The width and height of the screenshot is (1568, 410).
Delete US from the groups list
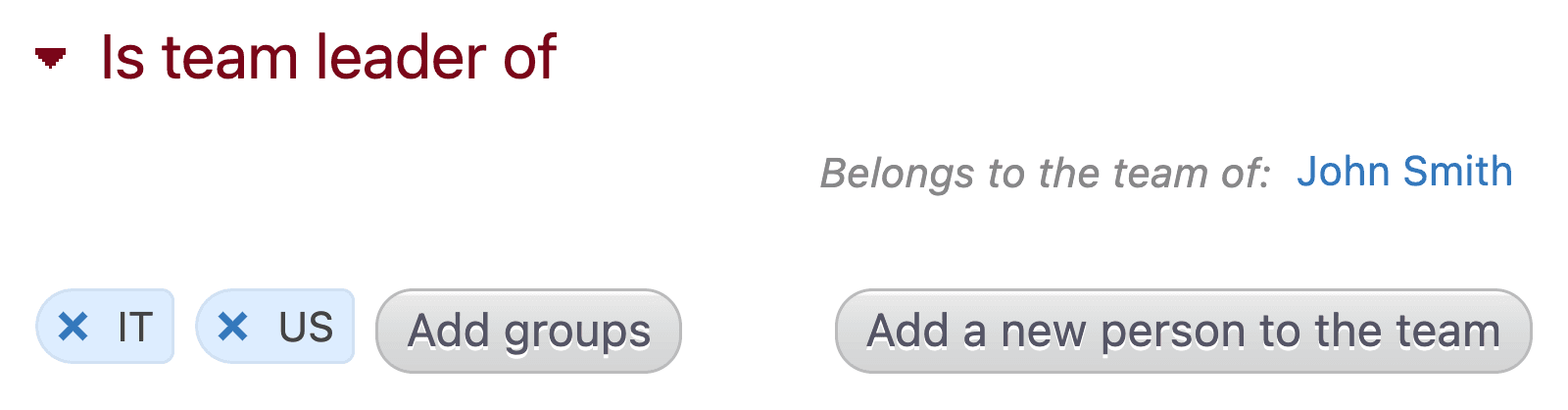tap(232, 327)
